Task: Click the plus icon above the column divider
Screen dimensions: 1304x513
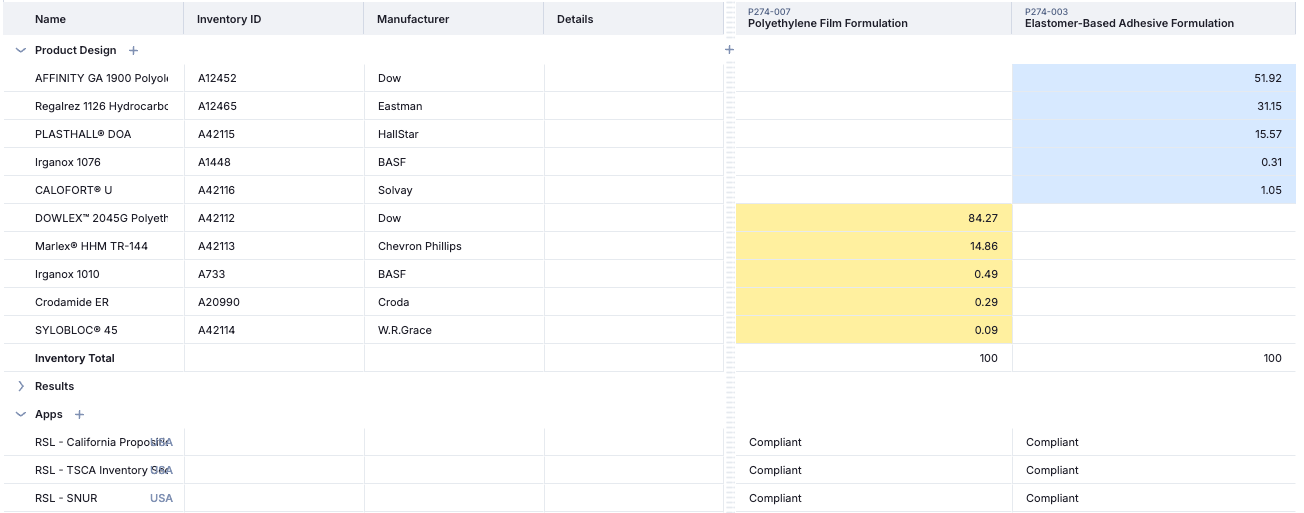Action: pos(729,49)
